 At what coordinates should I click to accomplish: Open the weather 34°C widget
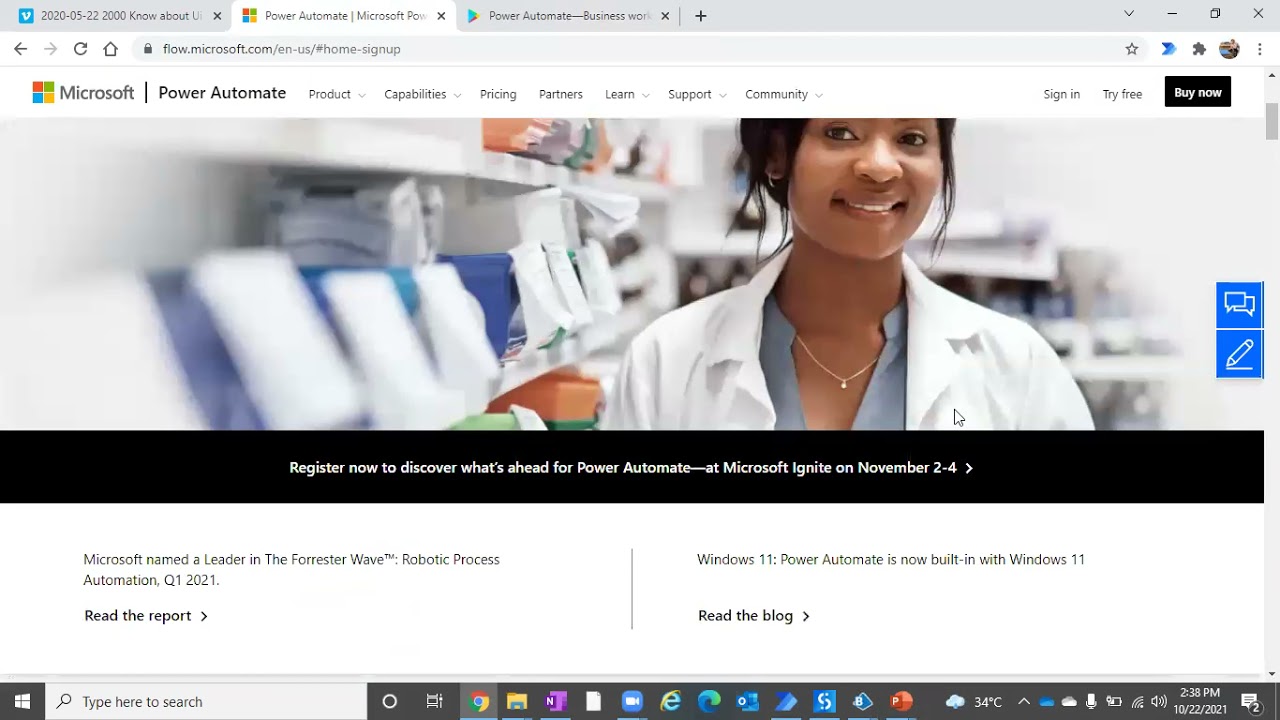pyautogui.click(x=973, y=701)
